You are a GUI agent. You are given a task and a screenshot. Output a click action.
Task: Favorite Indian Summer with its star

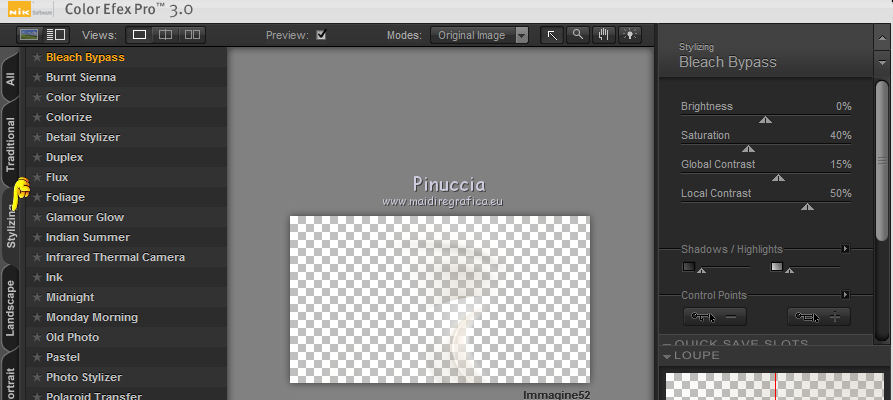[x=37, y=237]
